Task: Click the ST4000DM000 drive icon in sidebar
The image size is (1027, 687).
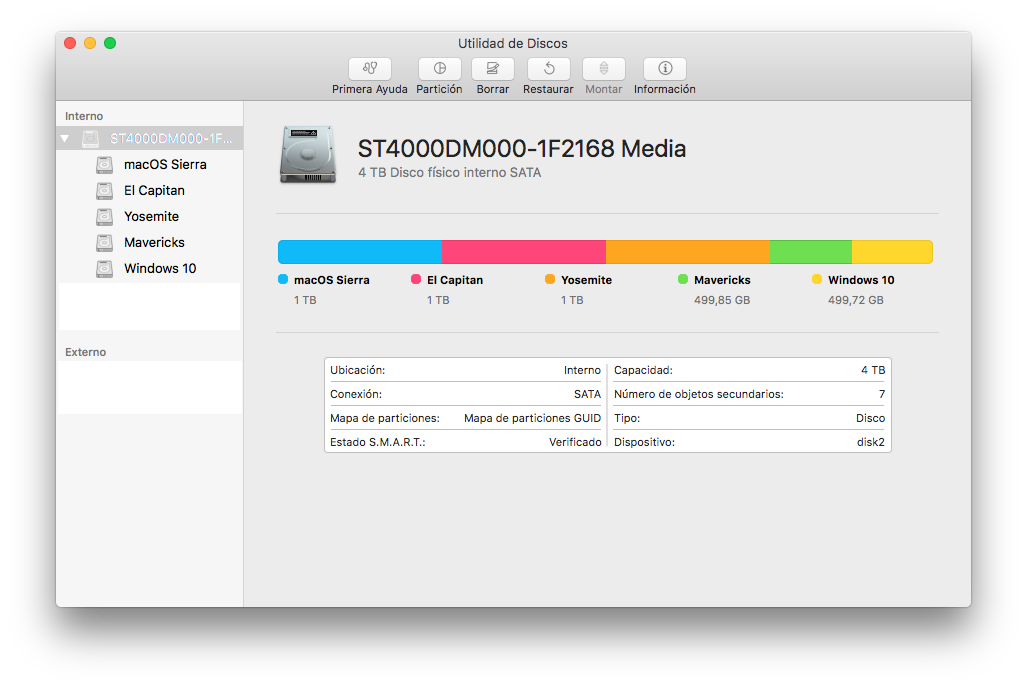Action: (x=90, y=139)
